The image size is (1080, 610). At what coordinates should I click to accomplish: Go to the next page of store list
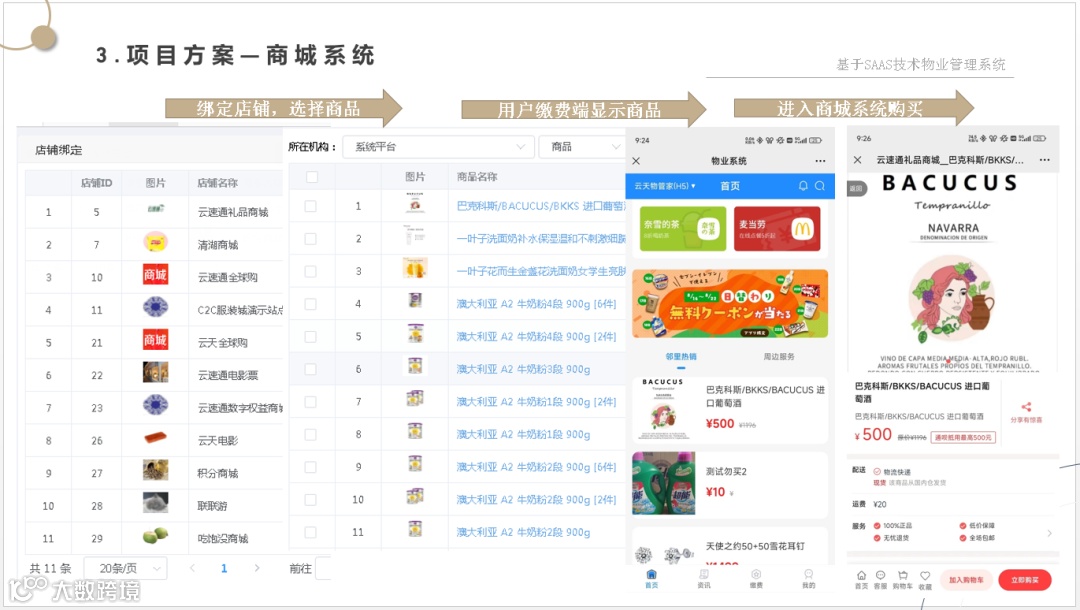coord(257,568)
